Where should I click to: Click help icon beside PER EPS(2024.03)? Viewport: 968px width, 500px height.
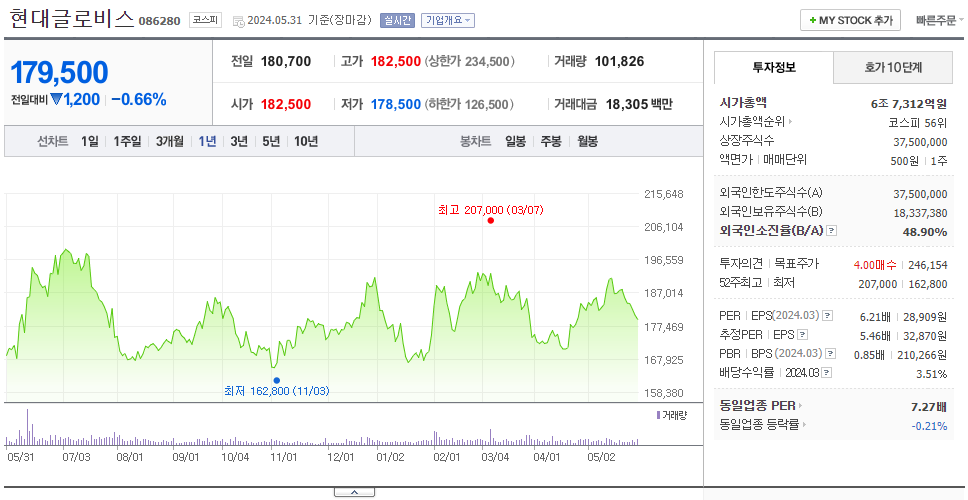click(828, 316)
